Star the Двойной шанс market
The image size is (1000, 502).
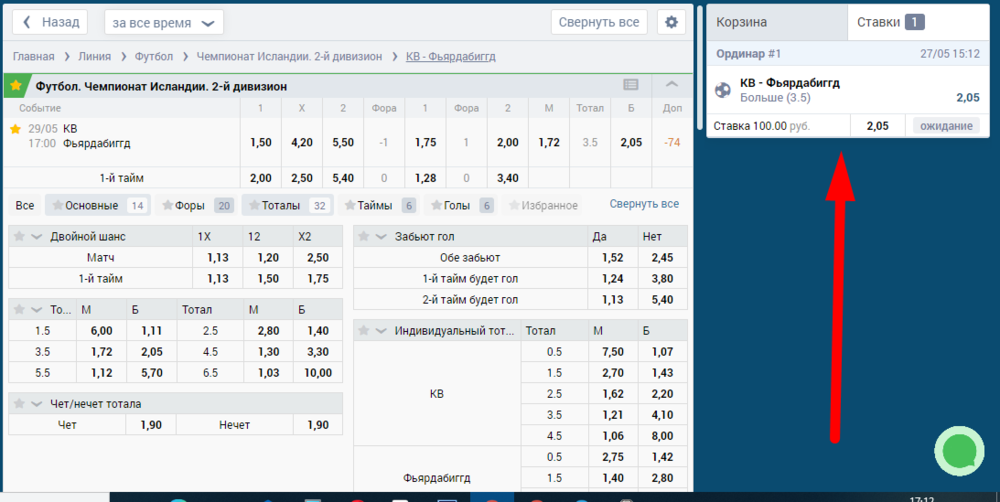18,236
